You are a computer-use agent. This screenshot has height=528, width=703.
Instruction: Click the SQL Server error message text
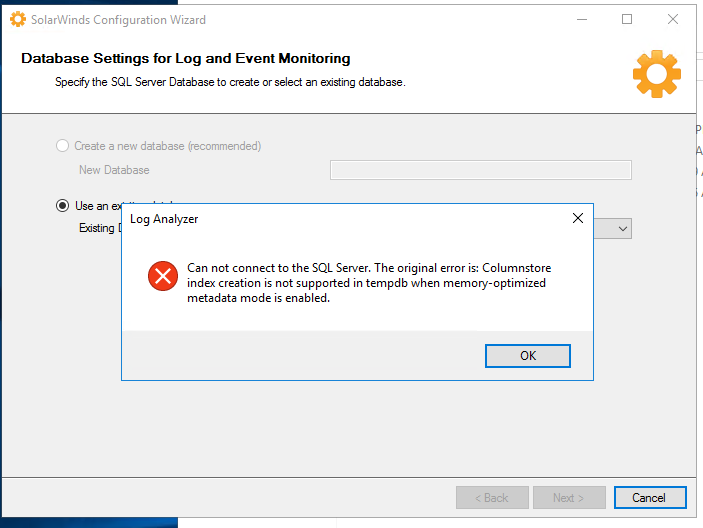tap(368, 283)
